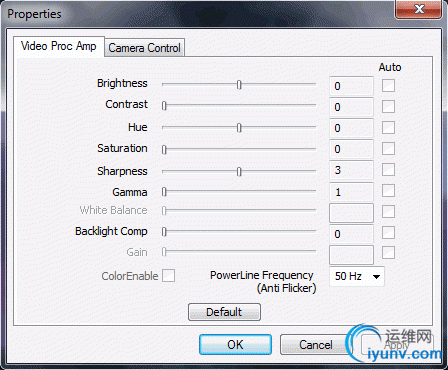Tick the Auto checkbox for Contrast

[x=388, y=106]
